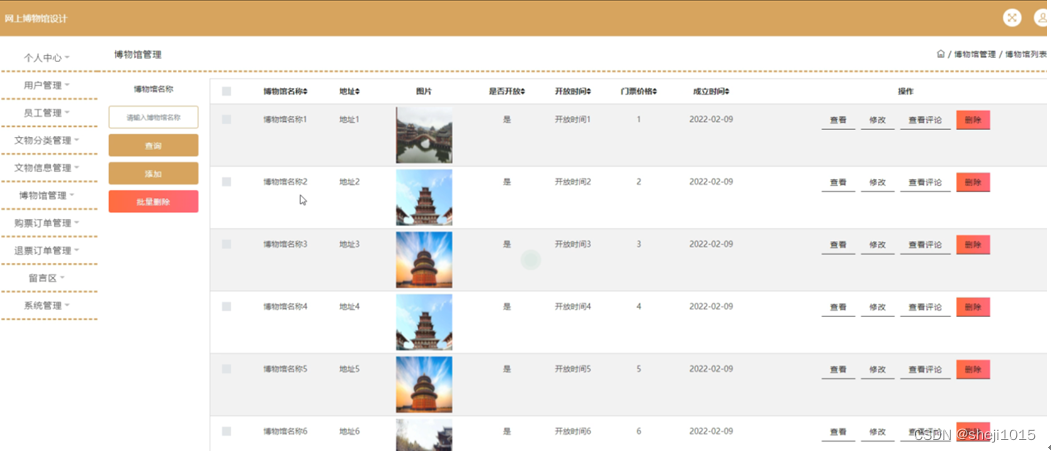Check the row checkbox for 博物馆名称2

(227, 182)
